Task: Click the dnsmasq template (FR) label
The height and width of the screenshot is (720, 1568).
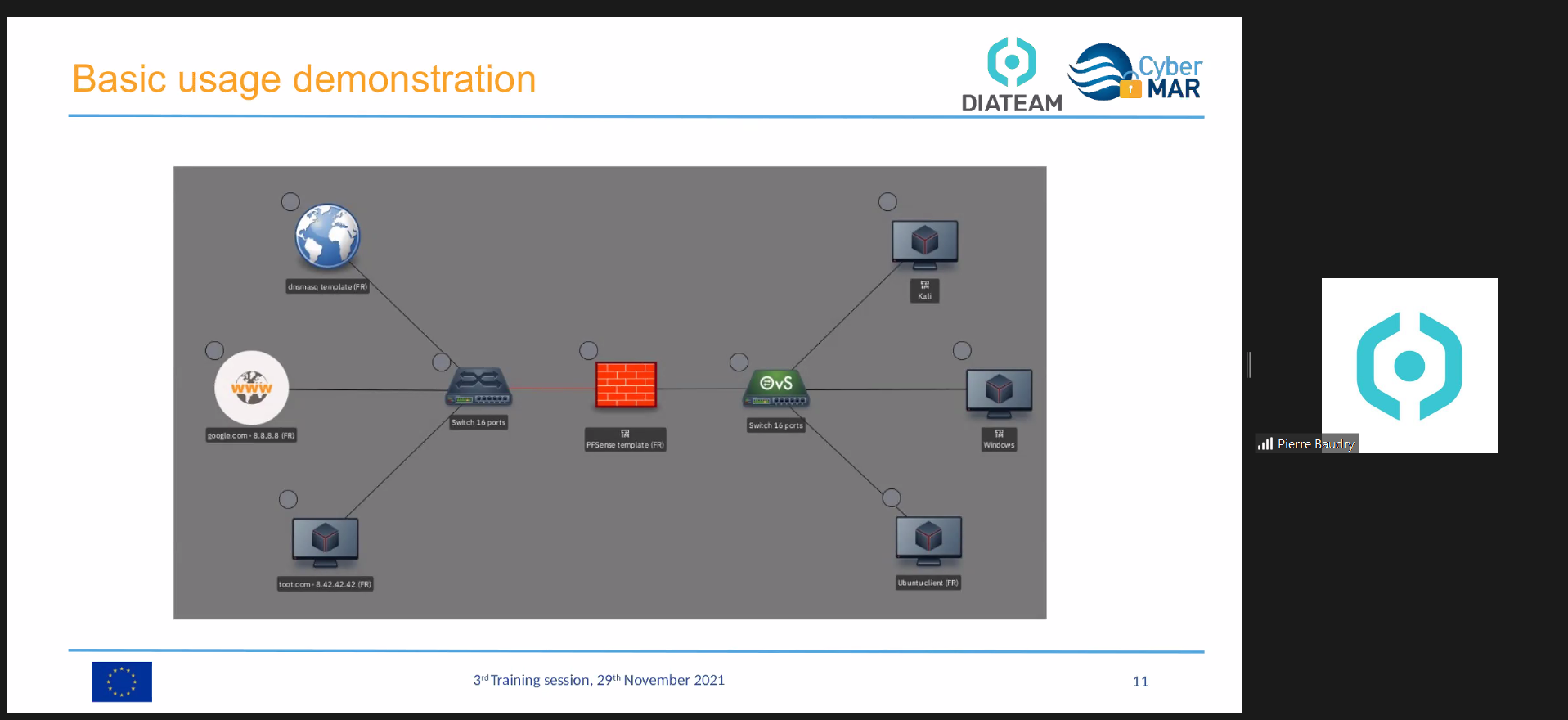Action: (327, 286)
